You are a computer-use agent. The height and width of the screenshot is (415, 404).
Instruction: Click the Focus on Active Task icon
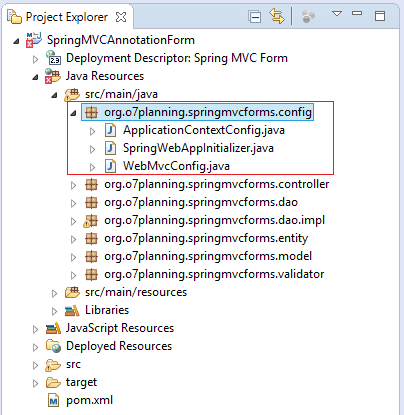[308, 16]
